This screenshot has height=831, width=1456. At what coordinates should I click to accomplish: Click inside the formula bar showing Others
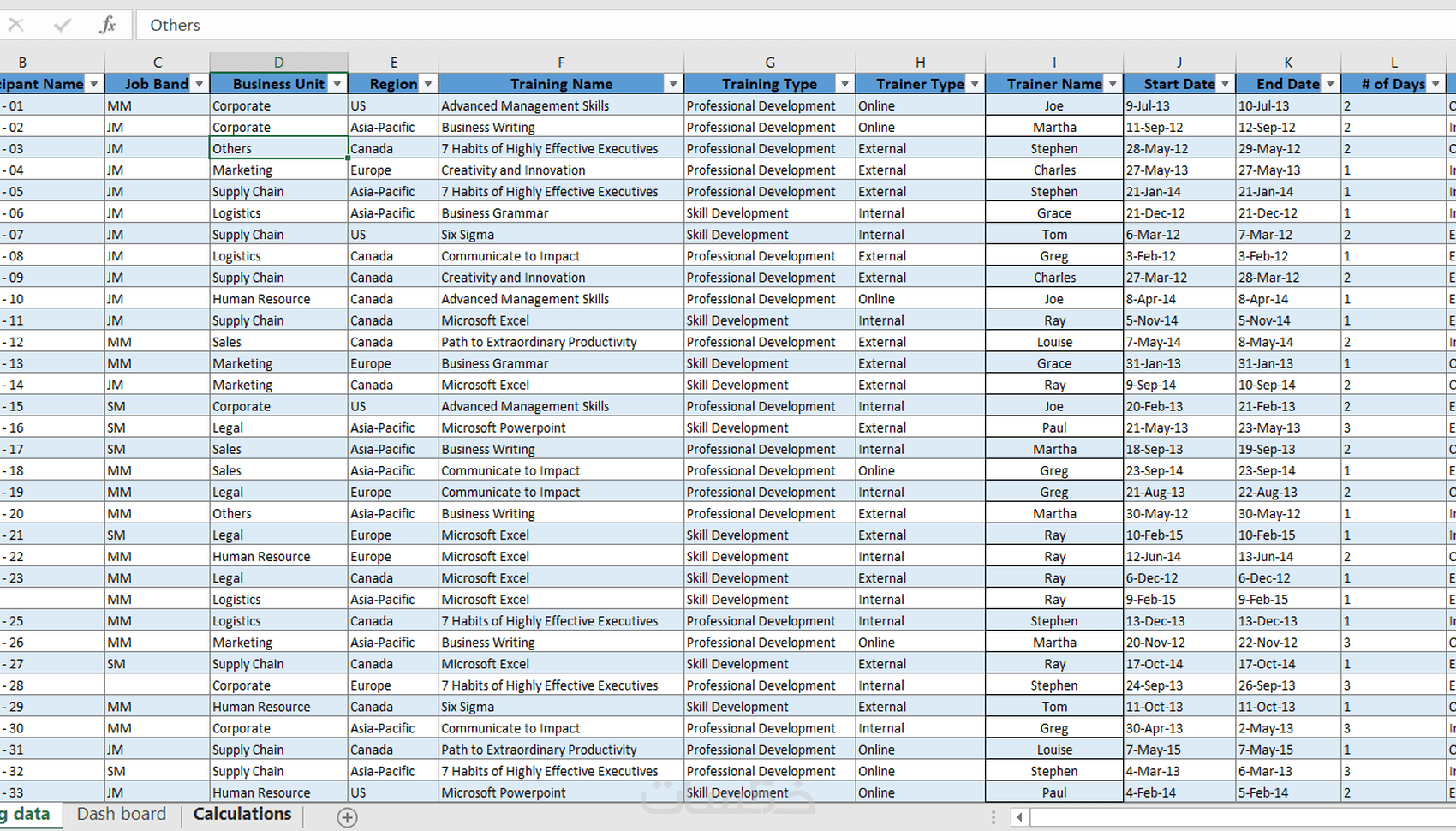click(x=797, y=25)
